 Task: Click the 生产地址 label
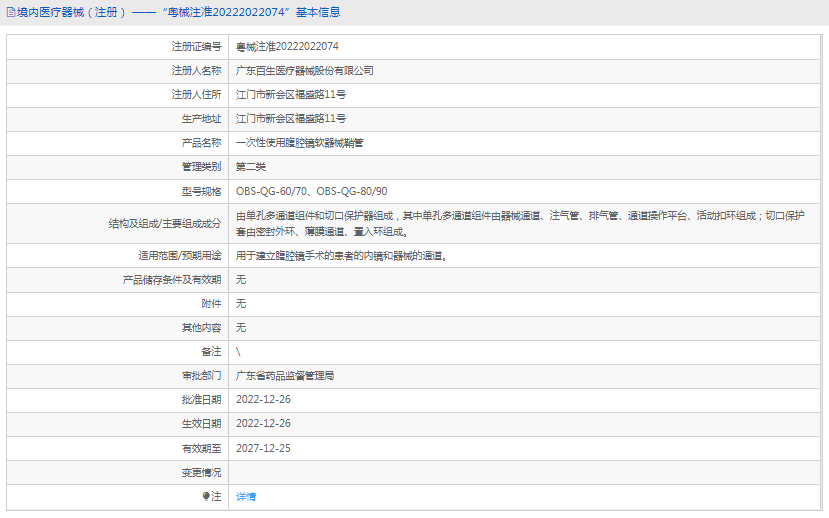pyautogui.click(x=201, y=118)
